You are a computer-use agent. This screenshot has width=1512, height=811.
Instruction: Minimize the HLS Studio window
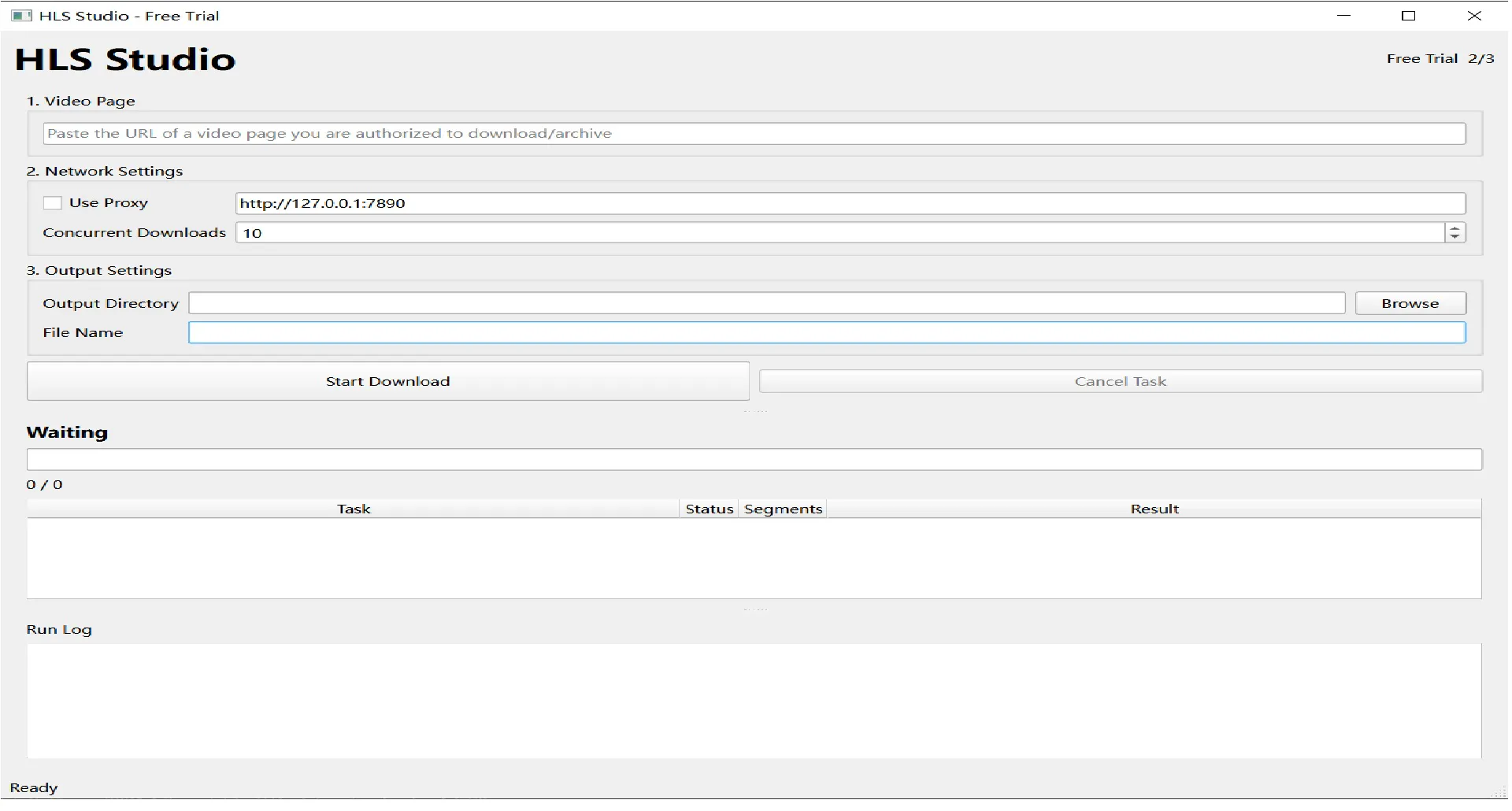click(x=1344, y=16)
